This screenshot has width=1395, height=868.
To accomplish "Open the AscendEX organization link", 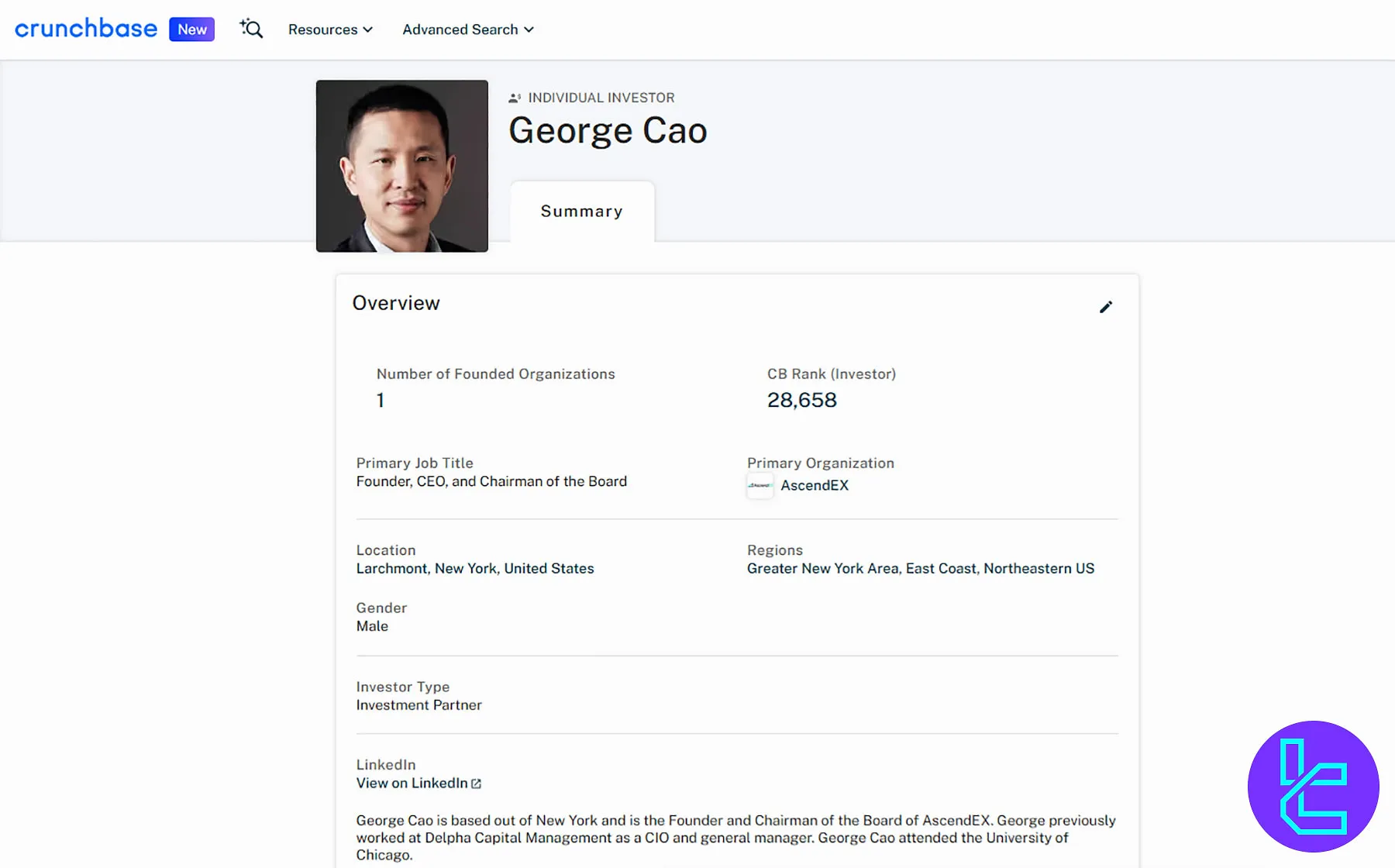I will 815,485.
